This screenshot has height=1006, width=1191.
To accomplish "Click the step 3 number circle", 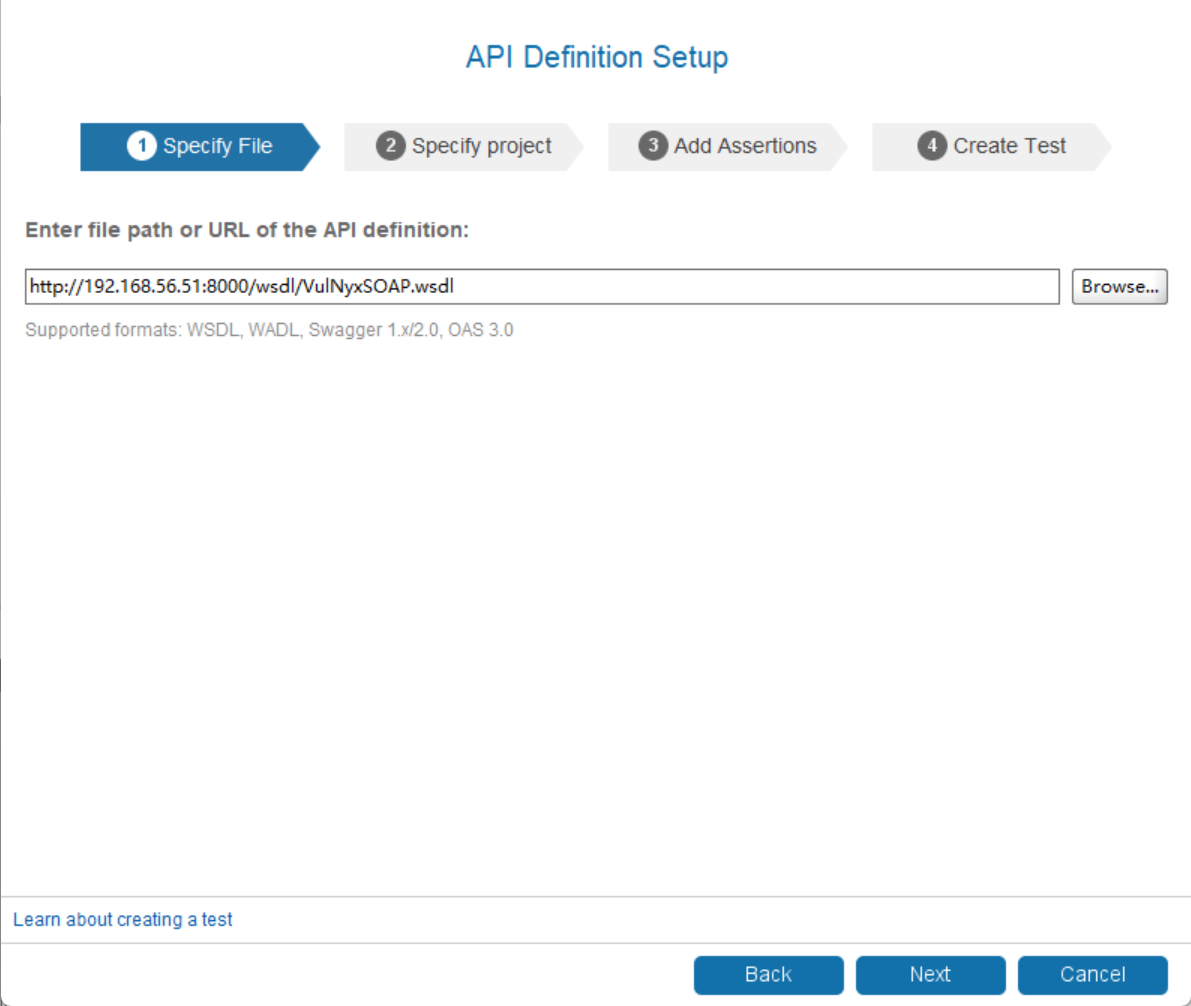I will pos(653,146).
